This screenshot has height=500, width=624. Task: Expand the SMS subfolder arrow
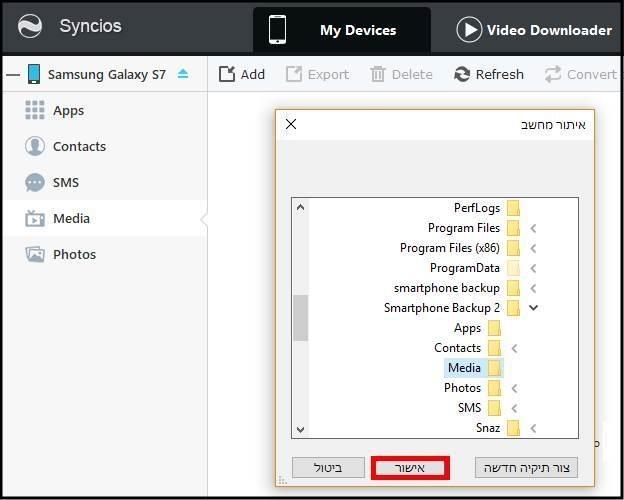coord(514,408)
